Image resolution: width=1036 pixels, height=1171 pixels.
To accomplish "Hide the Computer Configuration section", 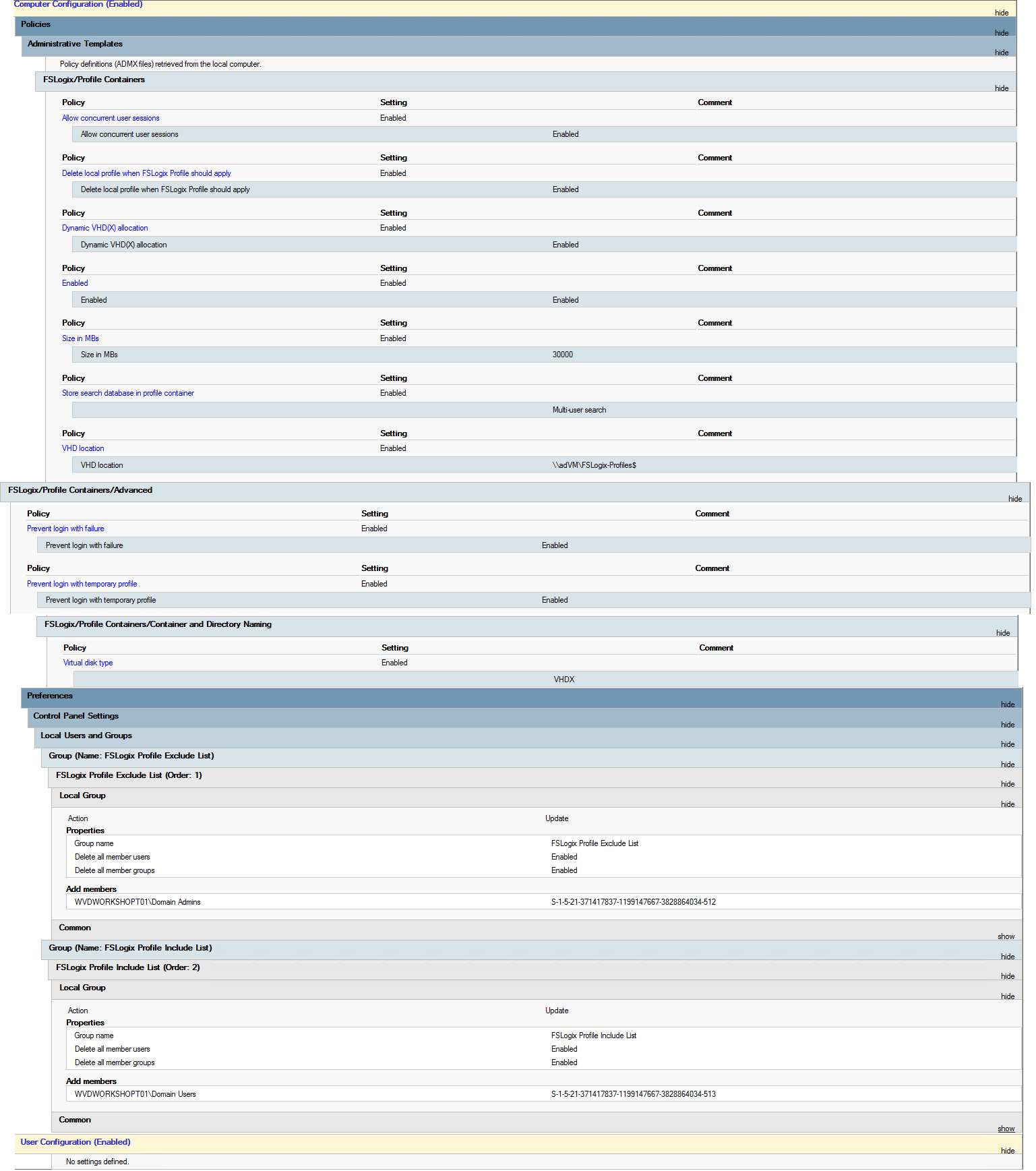I will (x=1002, y=13).
